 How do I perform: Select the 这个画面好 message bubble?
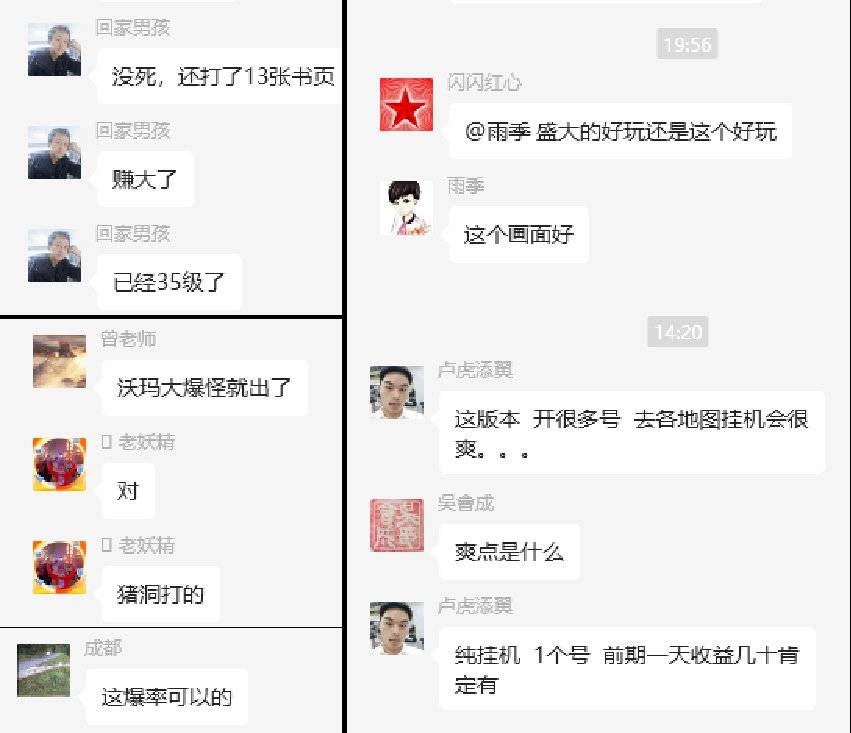click(519, 234)
